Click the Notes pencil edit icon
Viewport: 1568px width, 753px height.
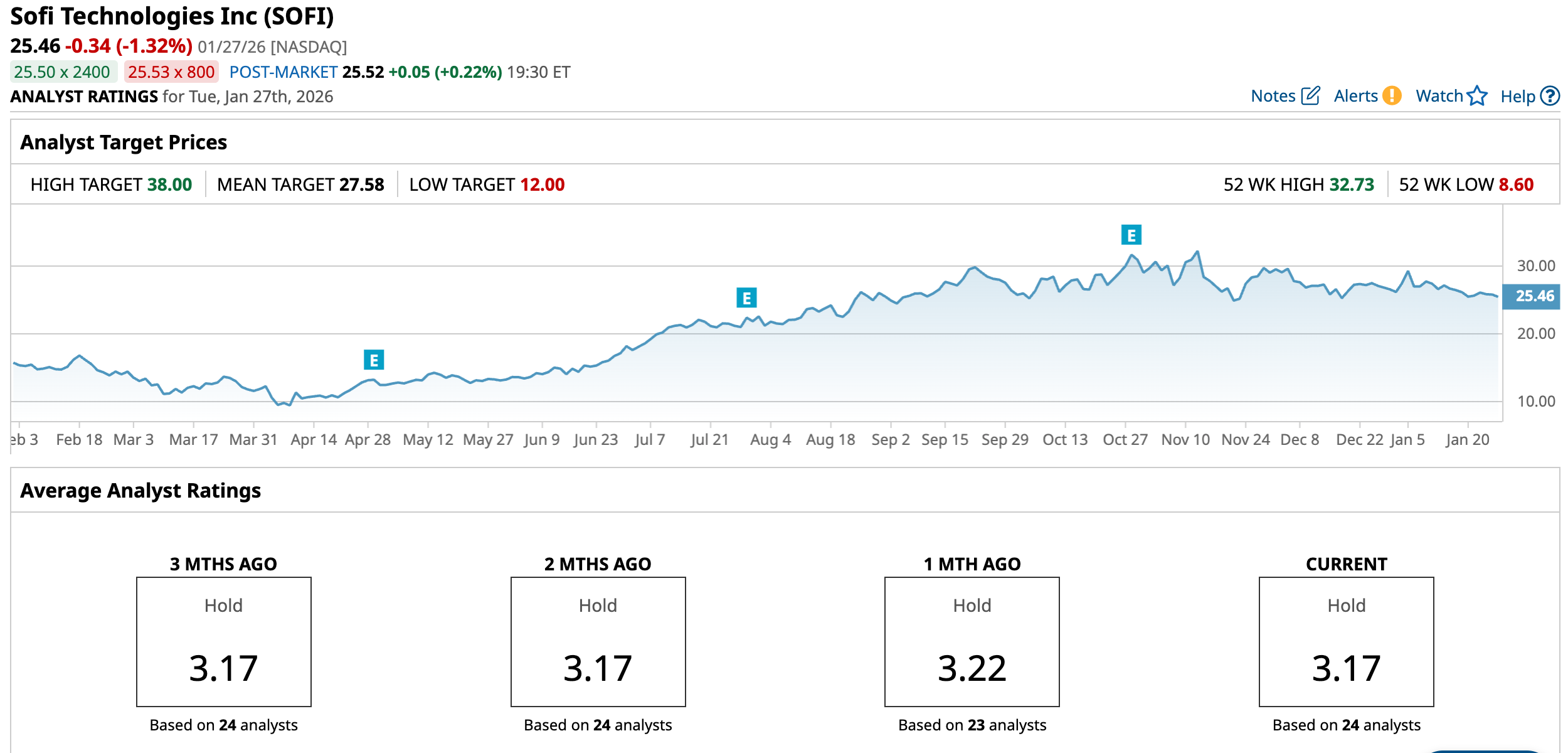(x=1311, y=96)
